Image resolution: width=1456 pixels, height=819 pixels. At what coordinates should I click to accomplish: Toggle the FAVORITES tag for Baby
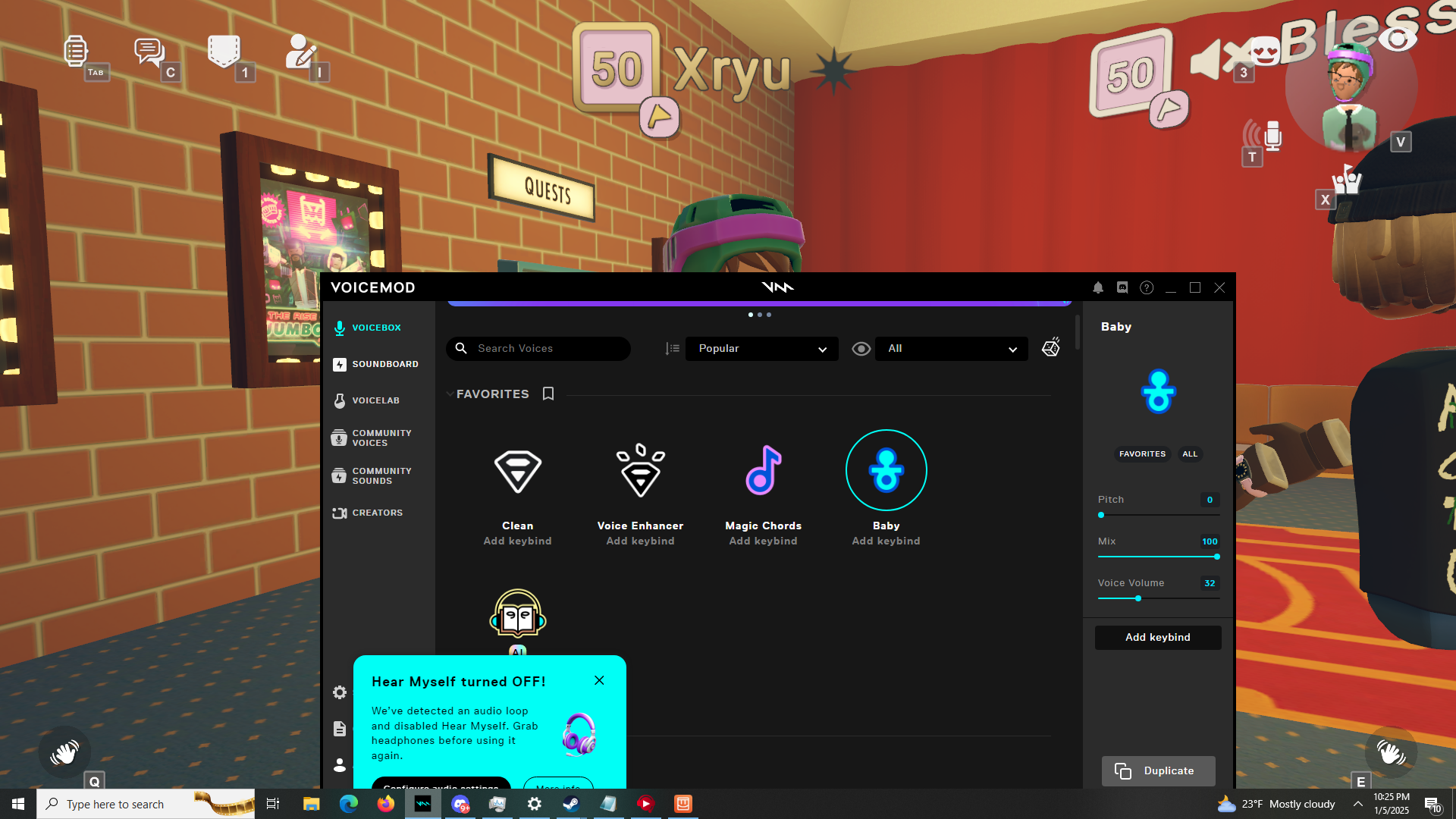tap(1142, 454)
